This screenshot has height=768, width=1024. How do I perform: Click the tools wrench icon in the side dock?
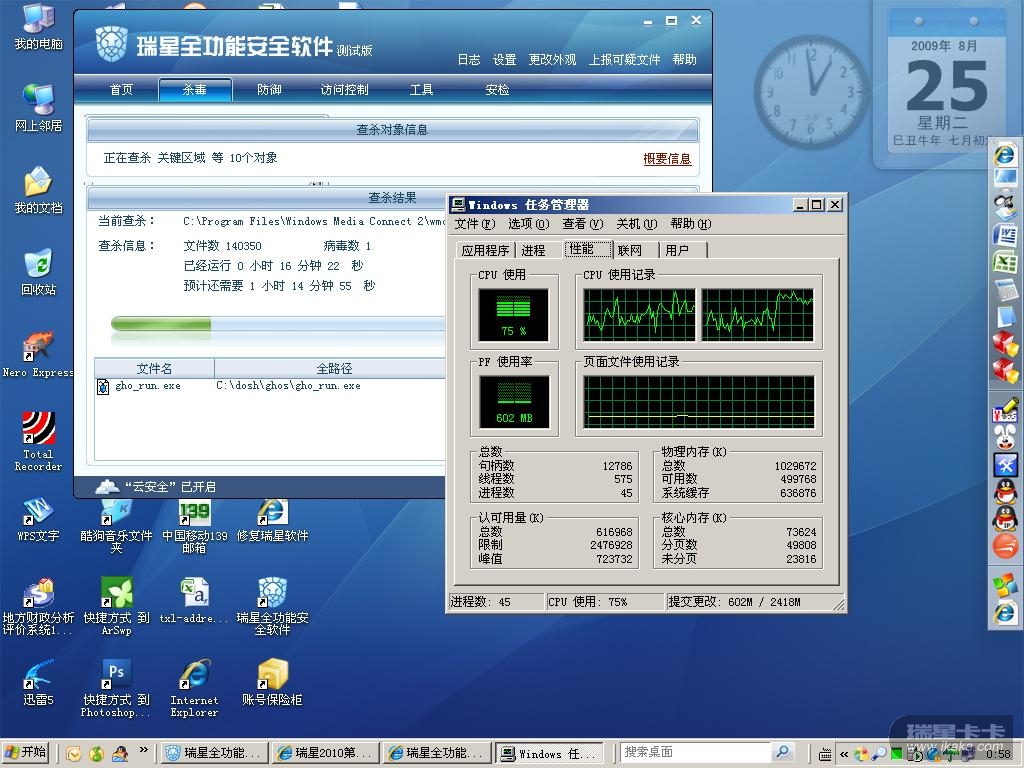click(1005, 465)
